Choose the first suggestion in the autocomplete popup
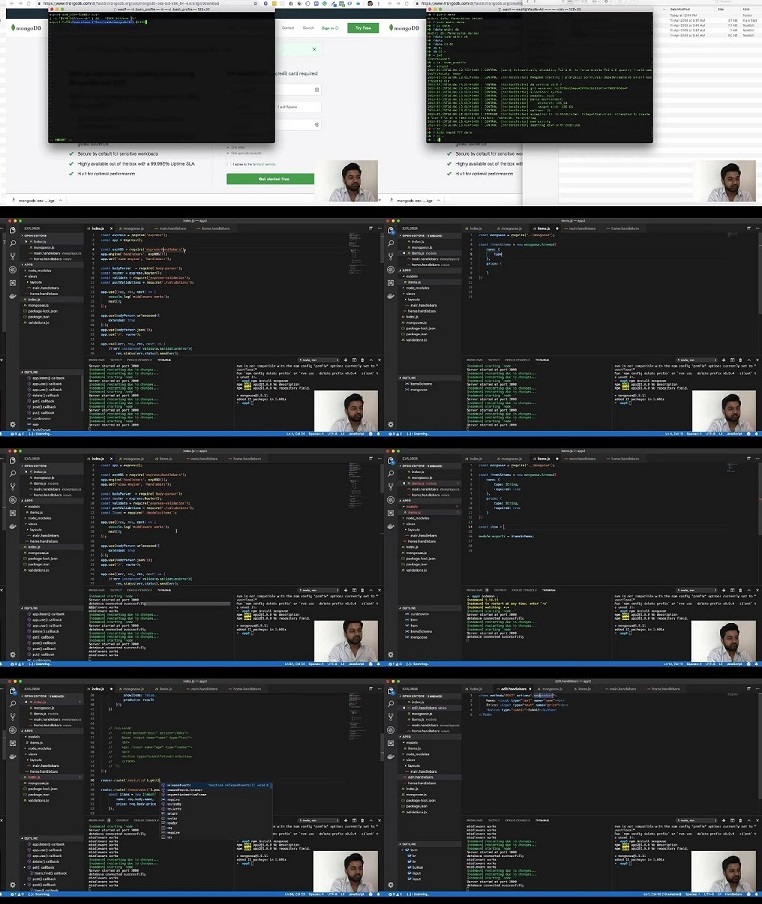 click(x=216, y=785)
